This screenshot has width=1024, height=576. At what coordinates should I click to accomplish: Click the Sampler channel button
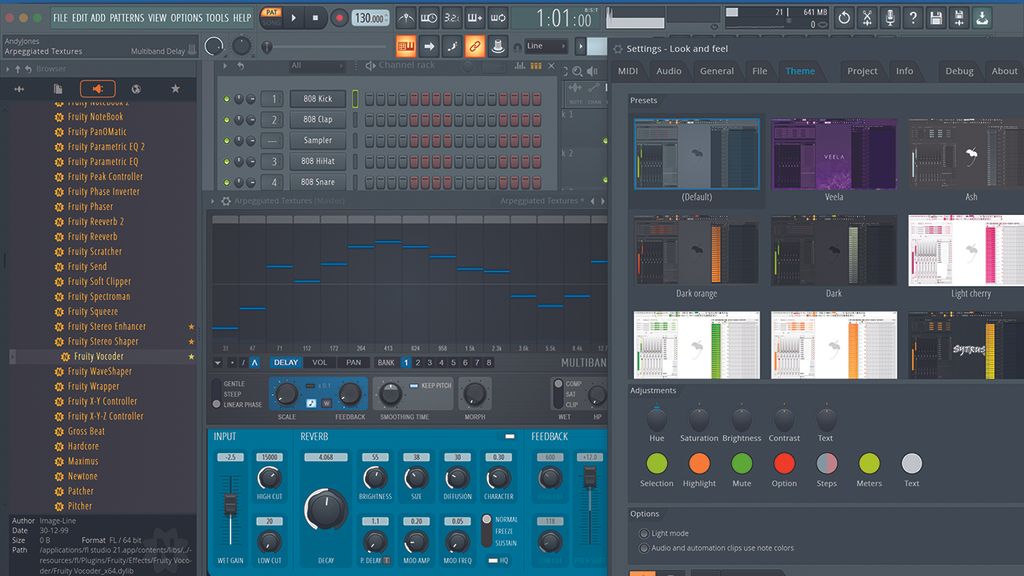pos(317,140)
